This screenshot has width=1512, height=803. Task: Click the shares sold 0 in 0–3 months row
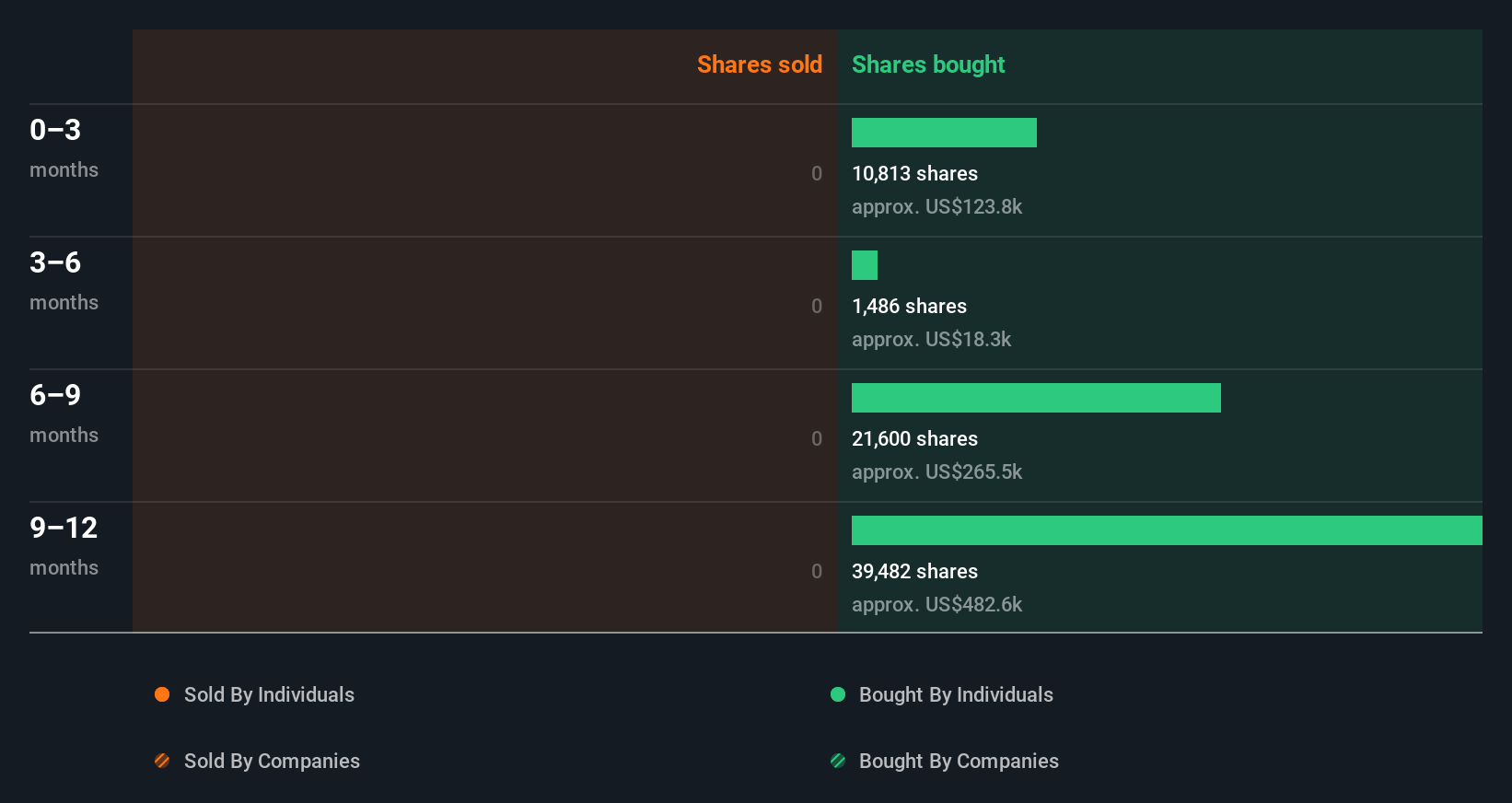817,174
